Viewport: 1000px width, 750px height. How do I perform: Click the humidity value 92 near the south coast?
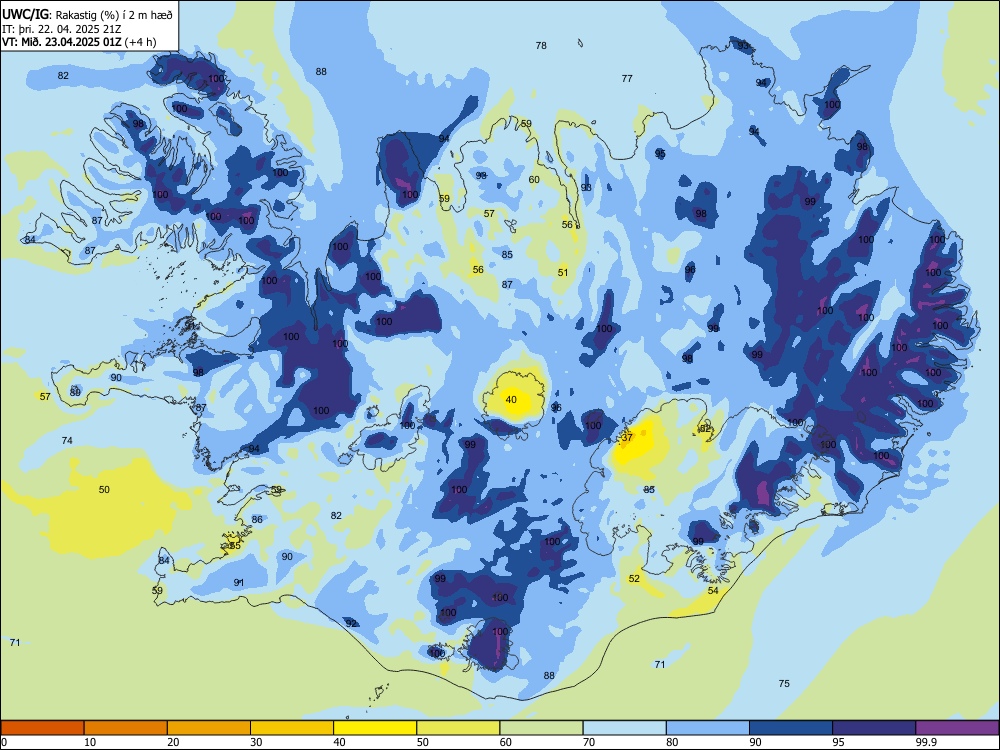point(351,623)
